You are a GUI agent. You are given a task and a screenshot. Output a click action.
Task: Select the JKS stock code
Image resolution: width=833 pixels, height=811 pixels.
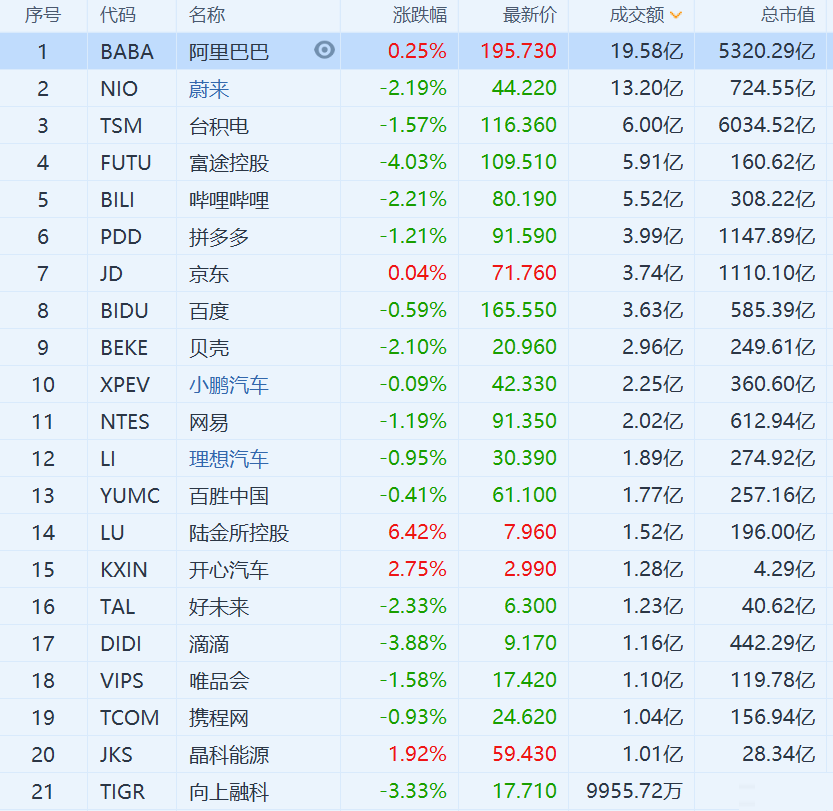[116, 755]
